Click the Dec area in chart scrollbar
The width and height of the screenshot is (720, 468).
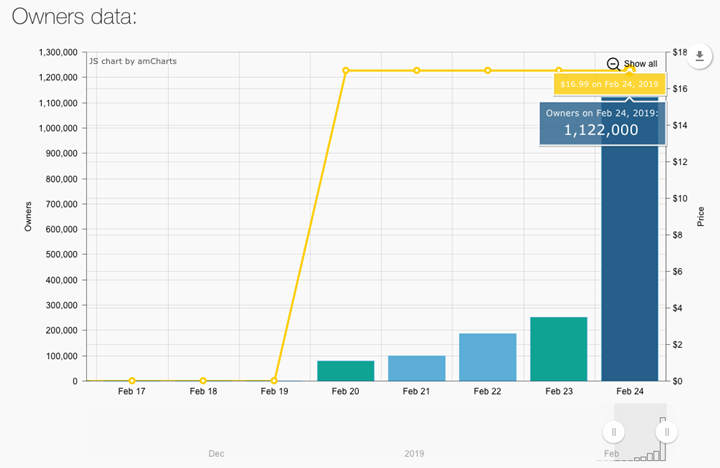[x=216, y=453]
